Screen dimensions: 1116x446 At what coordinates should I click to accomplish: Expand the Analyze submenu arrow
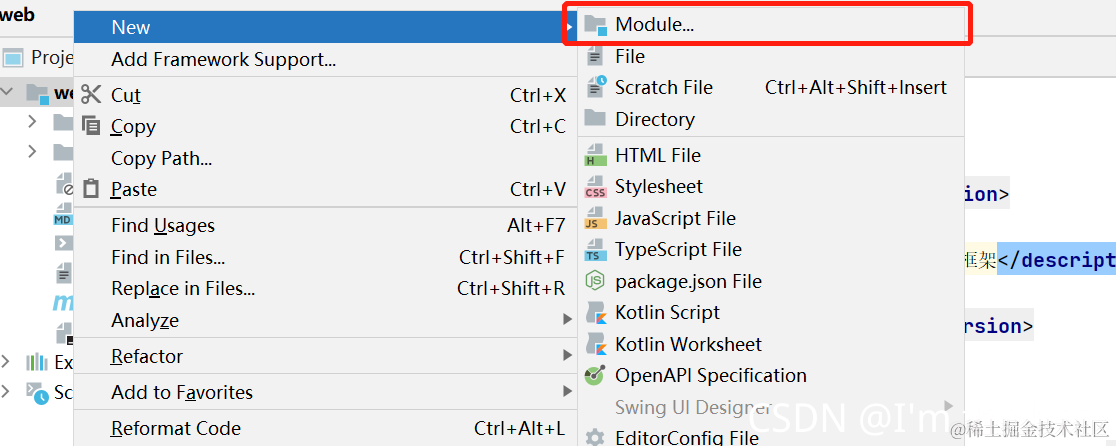567,319
